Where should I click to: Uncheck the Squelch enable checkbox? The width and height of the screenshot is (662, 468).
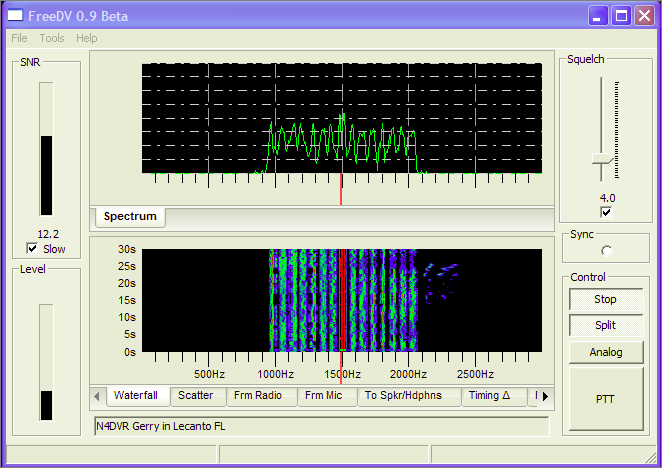pyautogui.click(x=606, y=212)
